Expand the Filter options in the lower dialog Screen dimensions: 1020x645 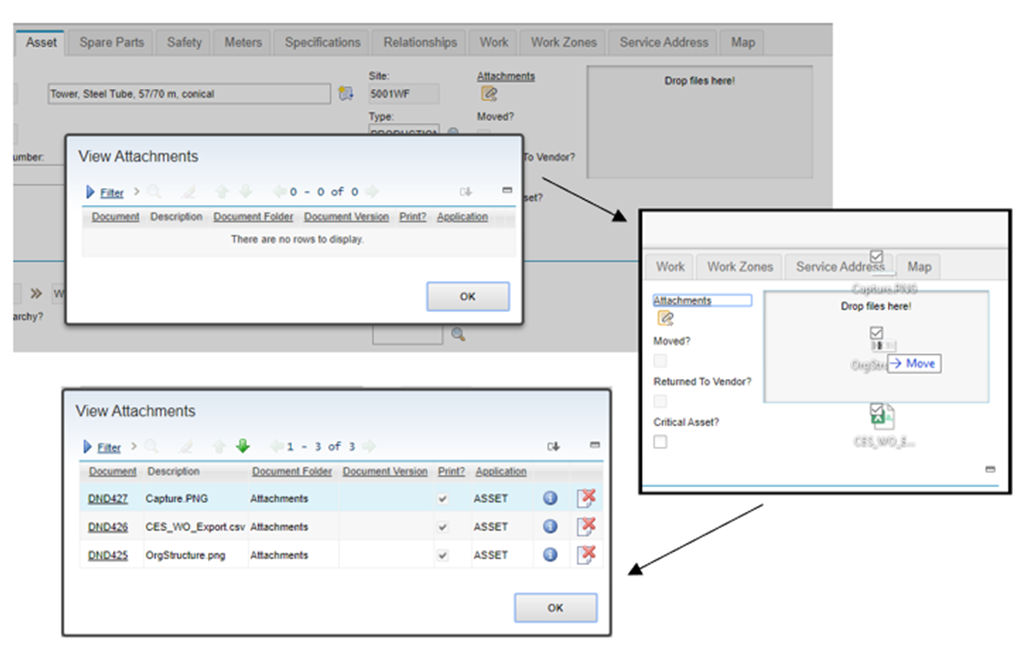(x=108, y=445)
